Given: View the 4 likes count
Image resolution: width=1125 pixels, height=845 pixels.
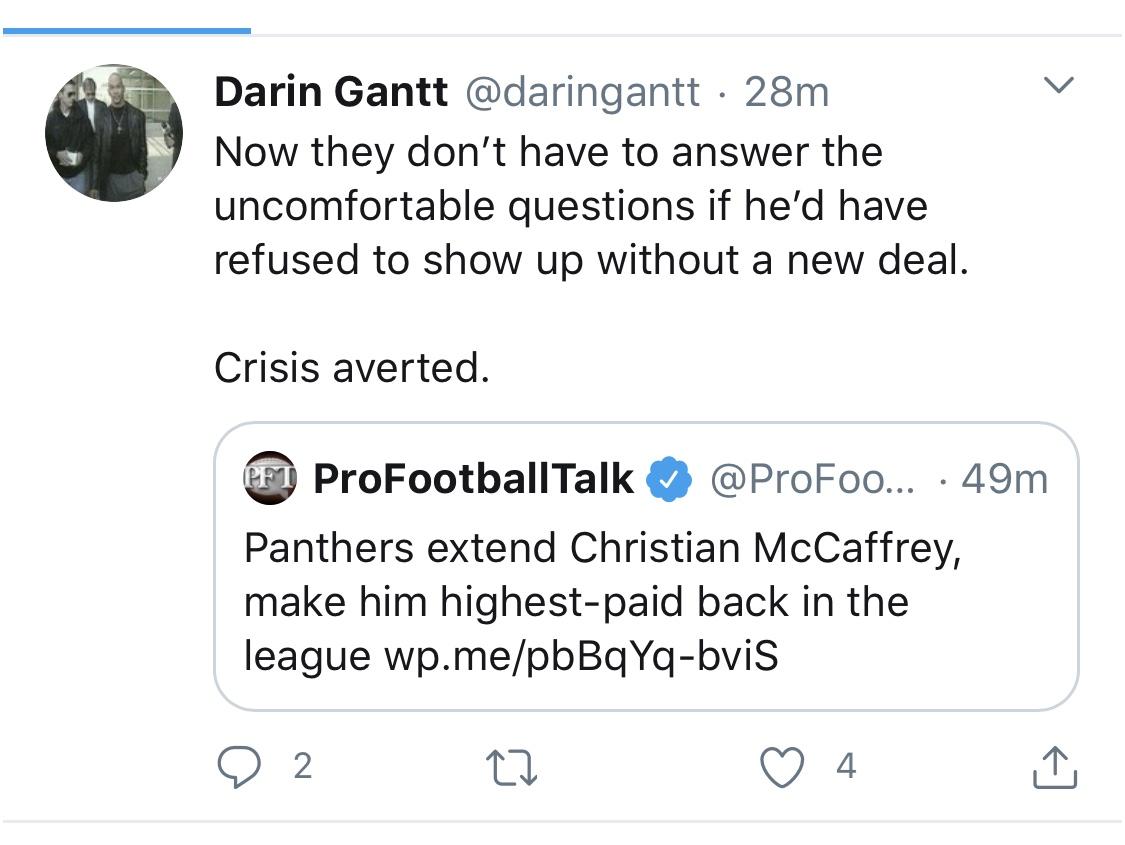Looking at the screenshot, I should pyautogui.click(x=847, y=767).
